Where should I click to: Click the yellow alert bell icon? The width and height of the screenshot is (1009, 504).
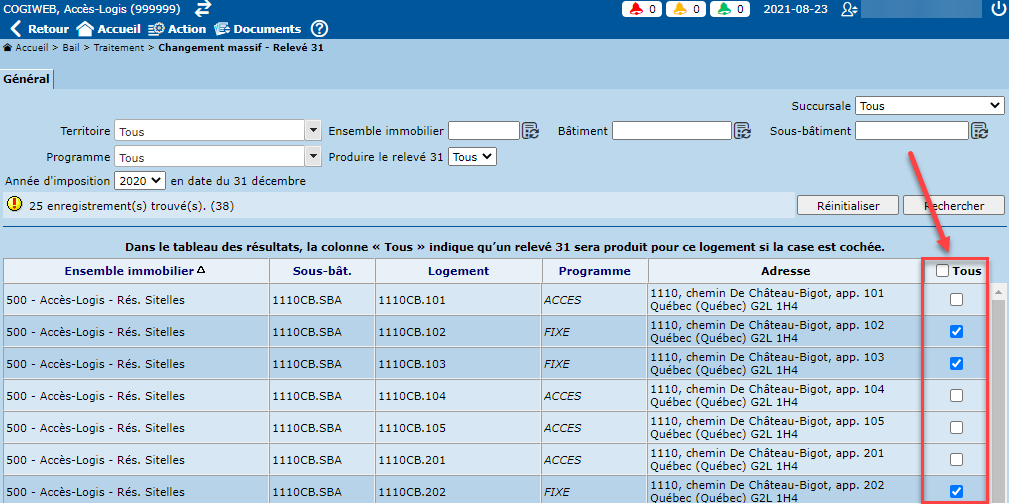[x=680, y=9]
